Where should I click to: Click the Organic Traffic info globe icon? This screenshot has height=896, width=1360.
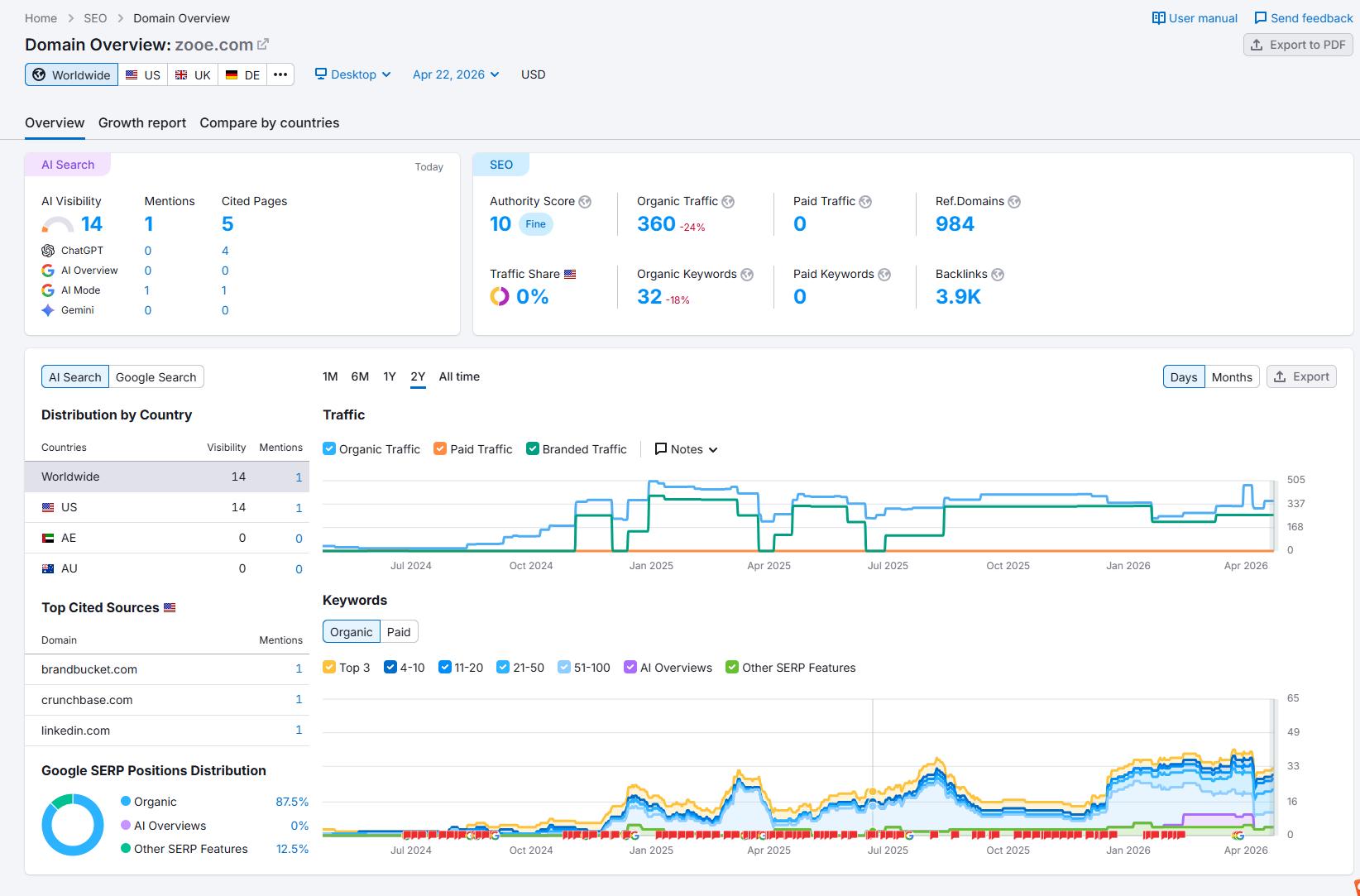728,202
